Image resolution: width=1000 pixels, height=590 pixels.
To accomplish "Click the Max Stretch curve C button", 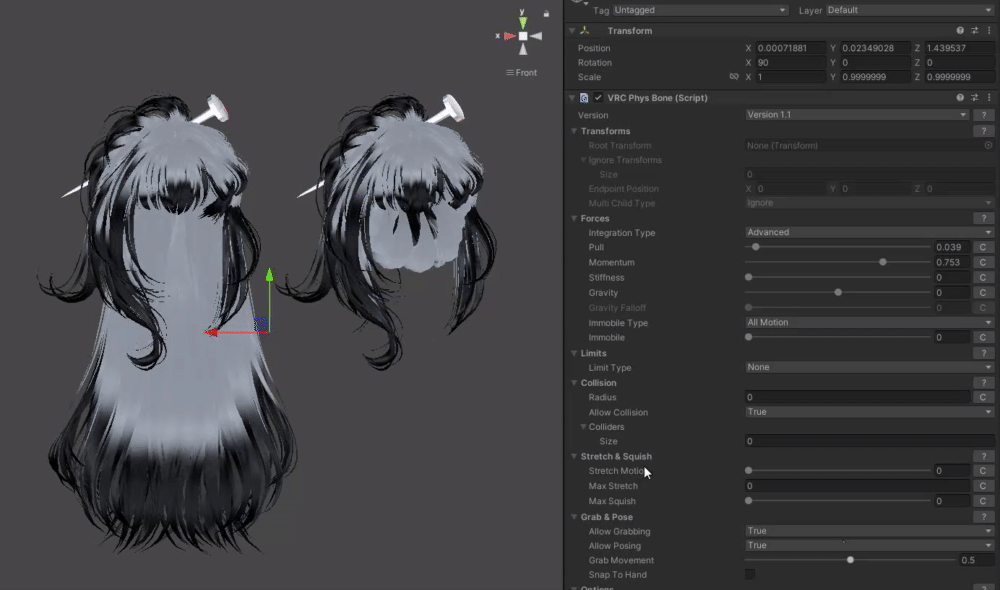I will point(983,486).
